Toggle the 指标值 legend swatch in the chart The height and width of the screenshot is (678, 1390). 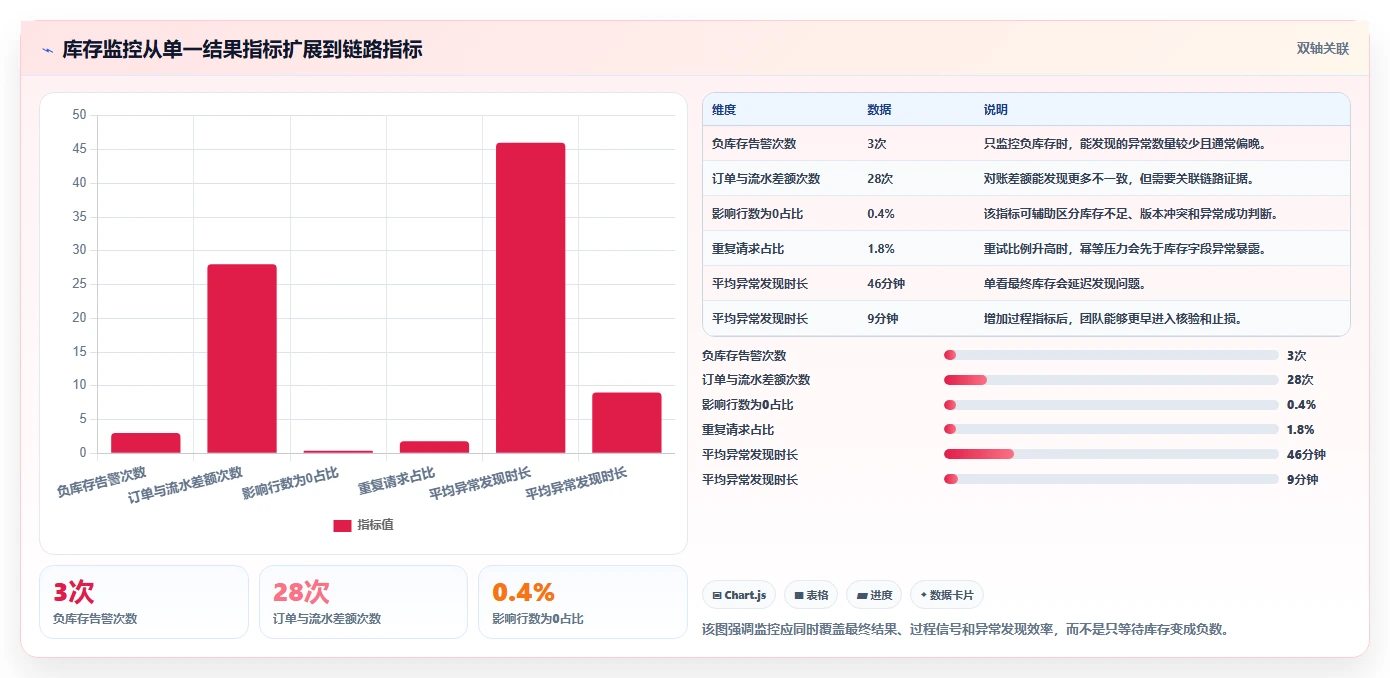(342, 525)
